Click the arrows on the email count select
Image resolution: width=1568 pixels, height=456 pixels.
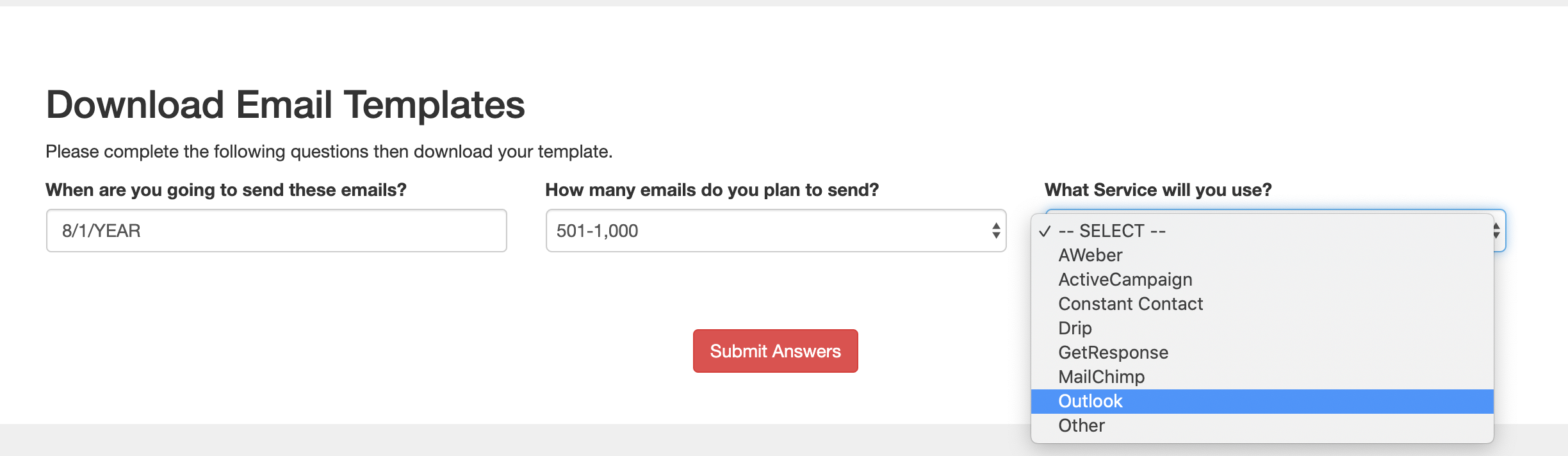click(996, 231)
